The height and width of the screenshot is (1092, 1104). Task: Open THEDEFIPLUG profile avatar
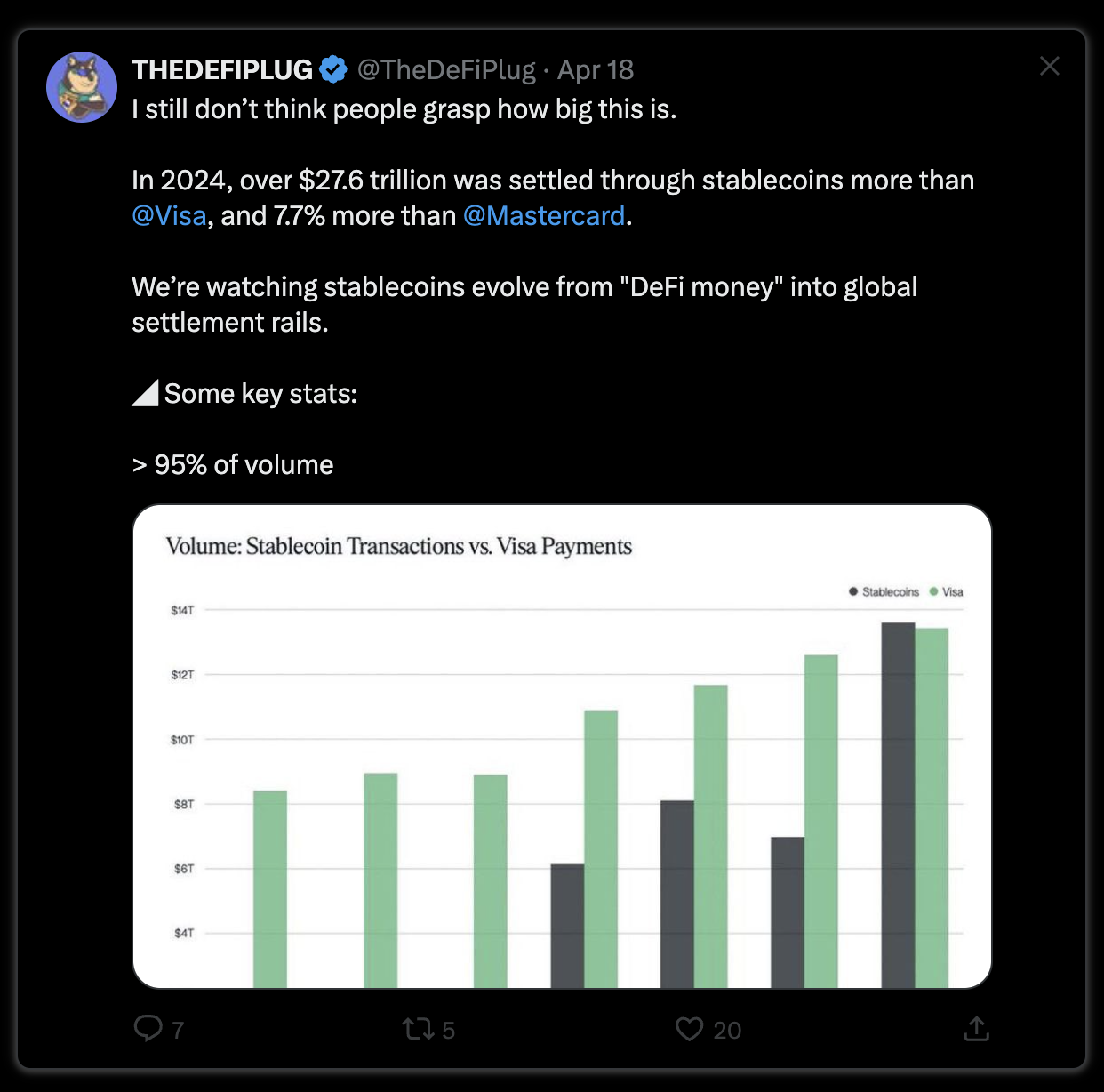pyautogui.click(x=82, y=87)
